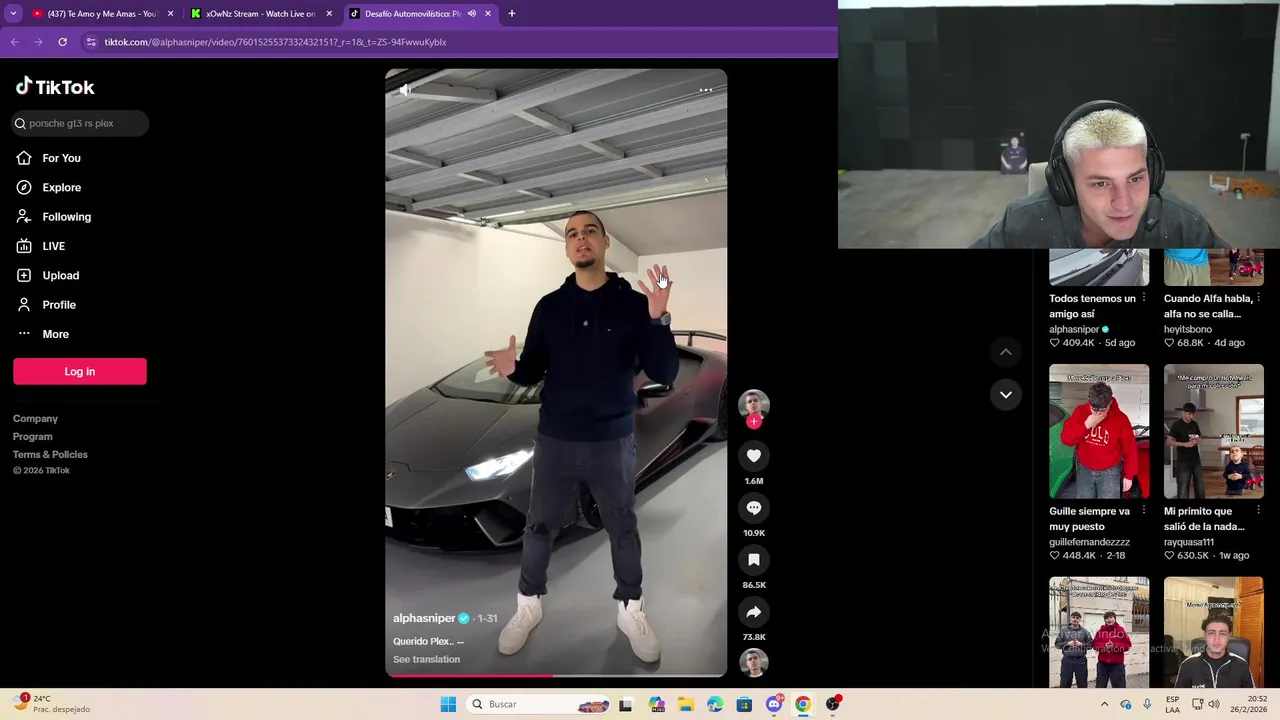The width and height of the screenshot is (1280, 720).
Task: Select the Desafío Automovilístico TikTok tab
Action: click(410, 14)
